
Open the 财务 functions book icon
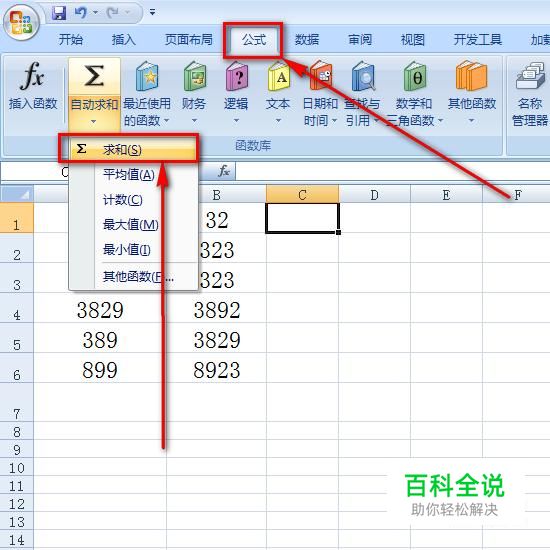coord(195,77)
